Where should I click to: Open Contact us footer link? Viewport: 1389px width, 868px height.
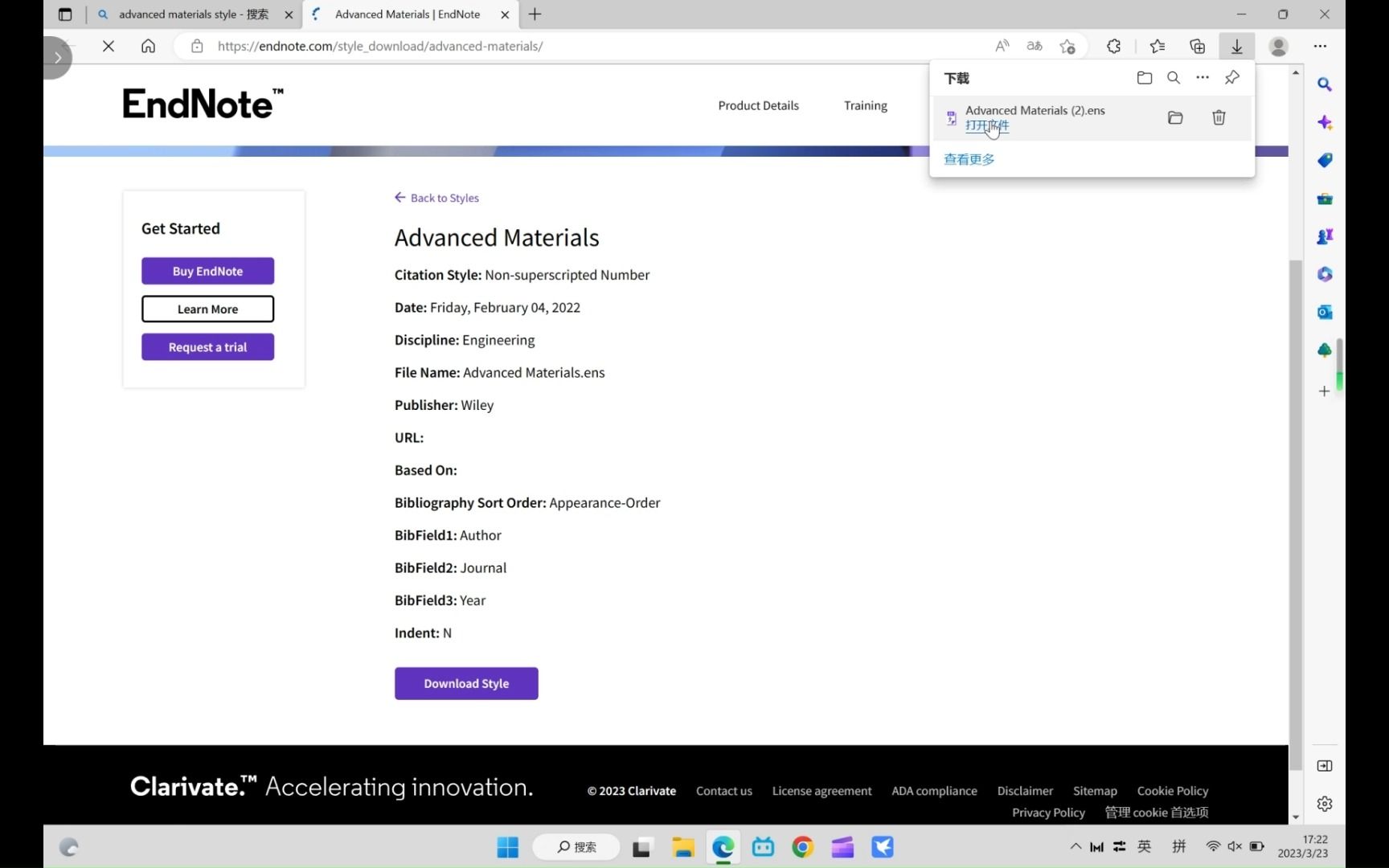(x=723, y=791)
